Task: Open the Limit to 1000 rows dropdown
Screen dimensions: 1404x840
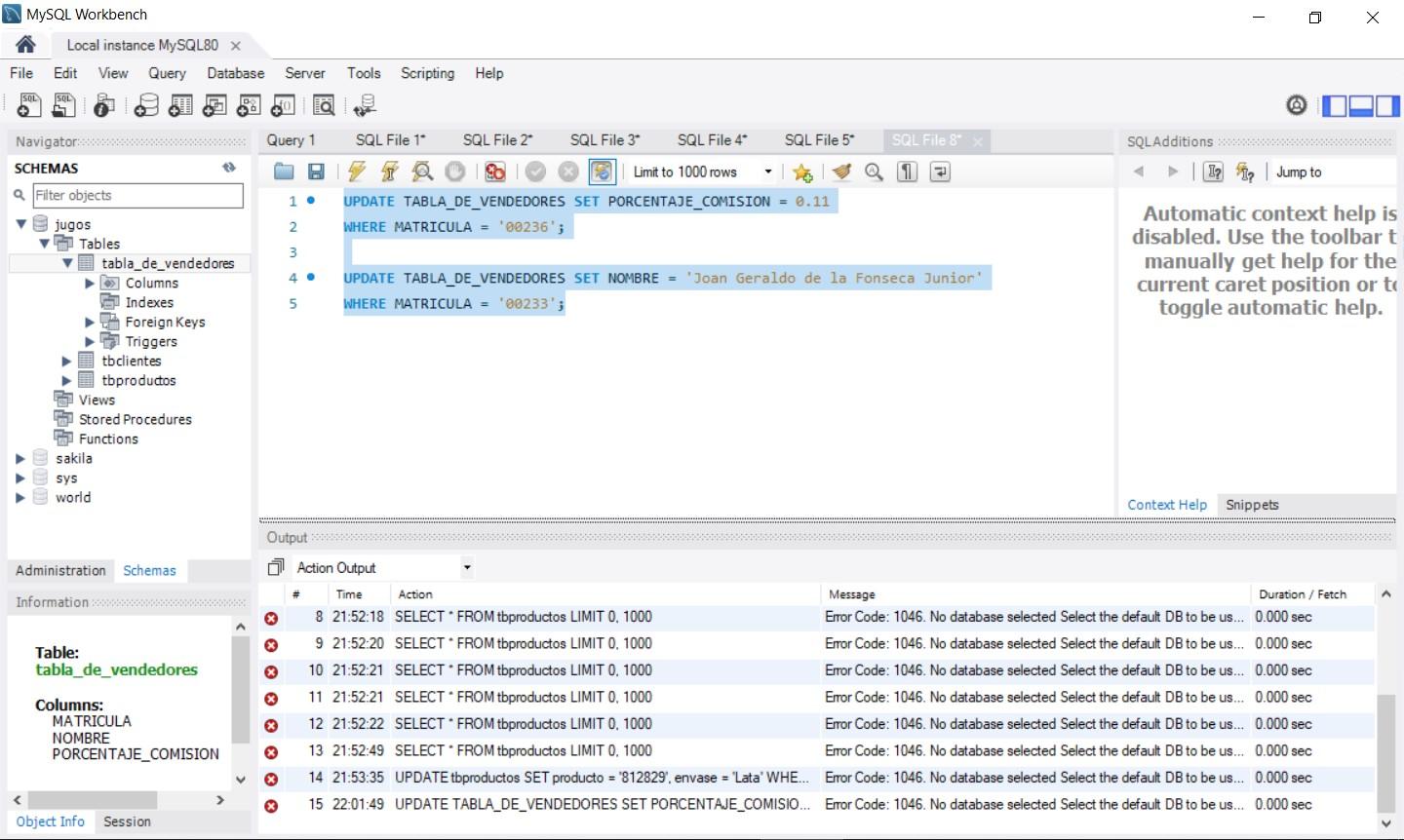Action: pos(768,172)
